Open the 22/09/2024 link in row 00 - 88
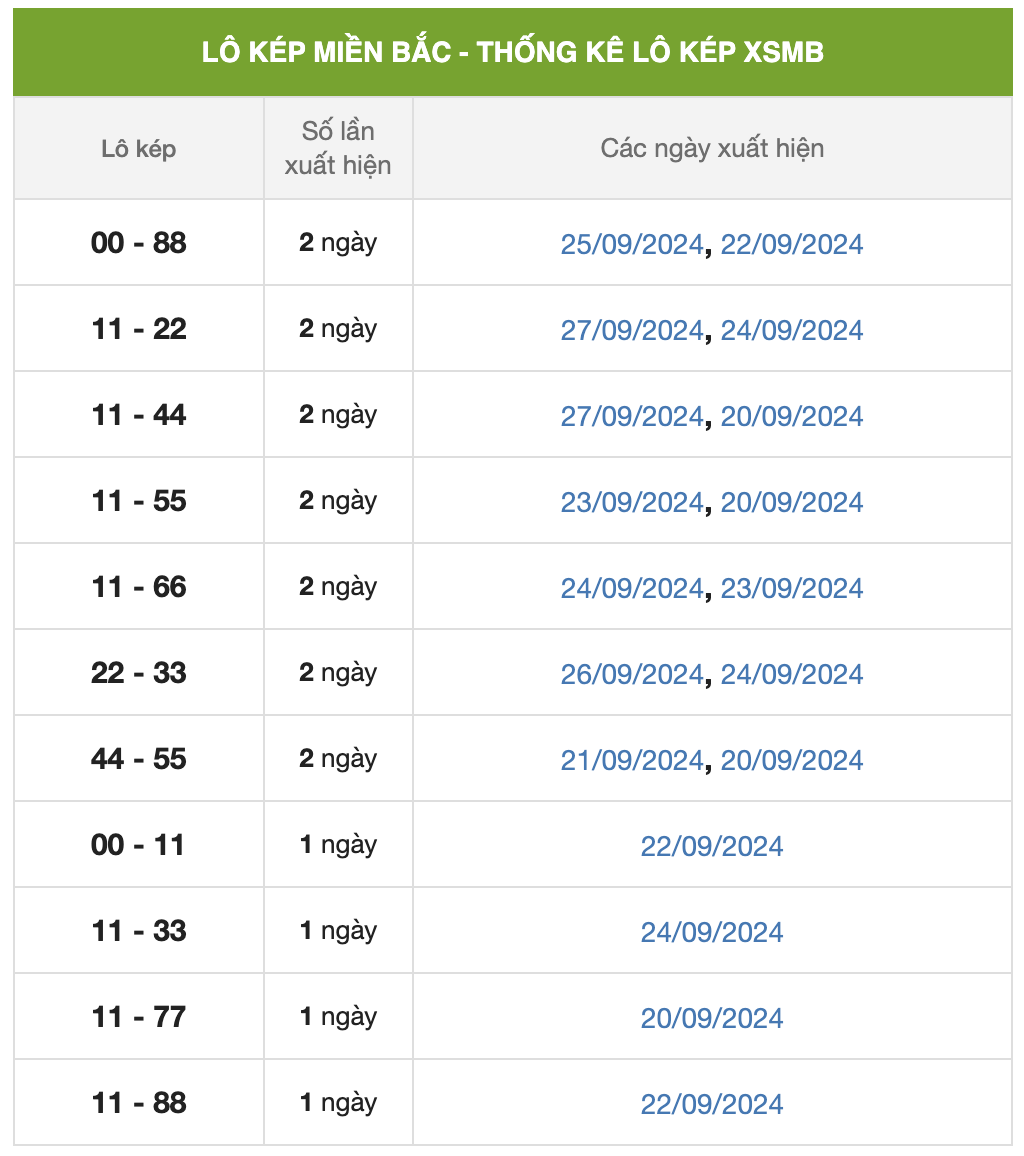The height and width of the screenshot is (1156, 1024). tap(792, 245)
